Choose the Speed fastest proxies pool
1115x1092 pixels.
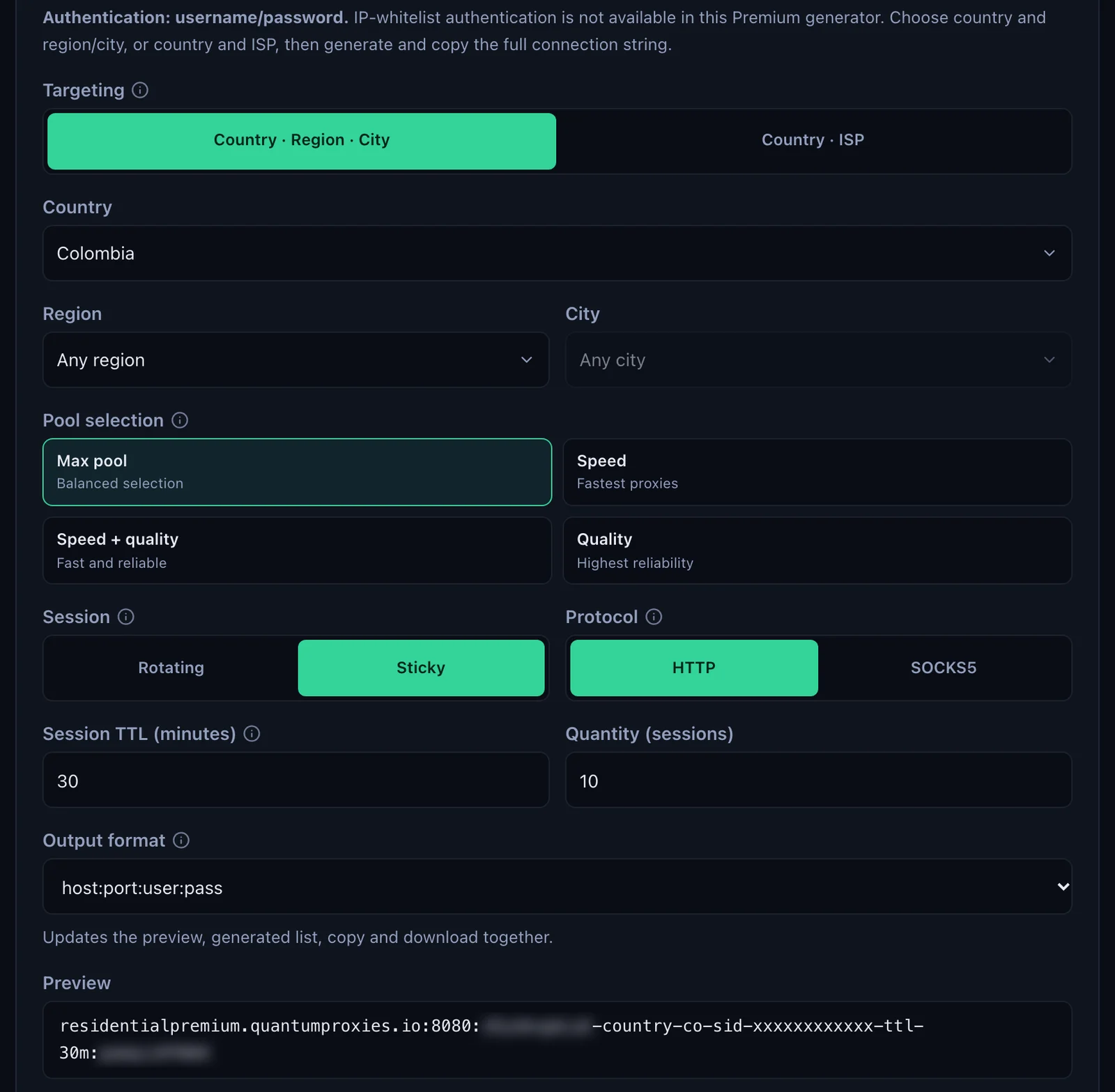817,472
